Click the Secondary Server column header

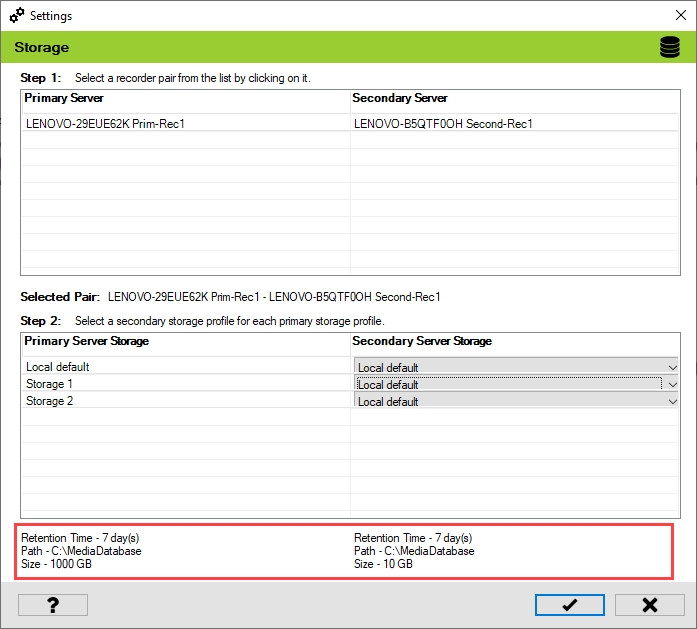point(400,98)
